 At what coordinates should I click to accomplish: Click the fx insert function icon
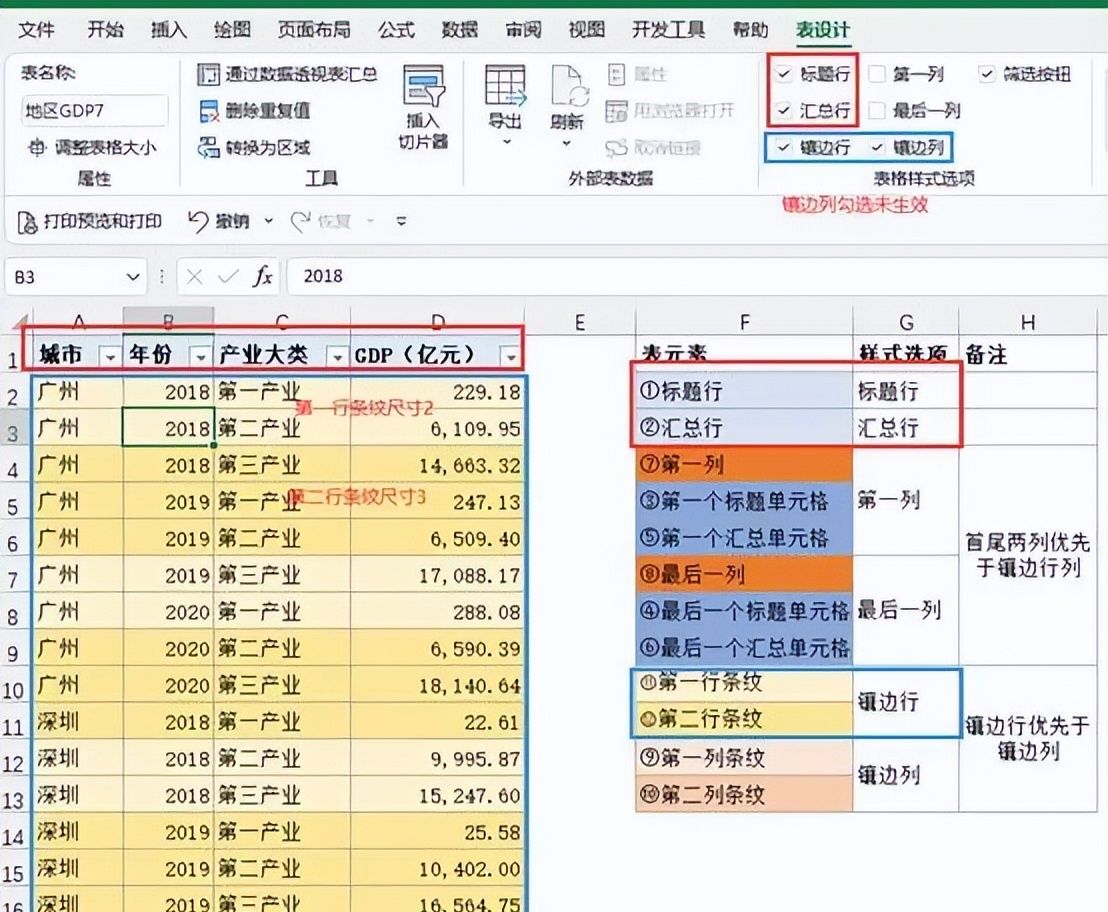tap(262, 277)
